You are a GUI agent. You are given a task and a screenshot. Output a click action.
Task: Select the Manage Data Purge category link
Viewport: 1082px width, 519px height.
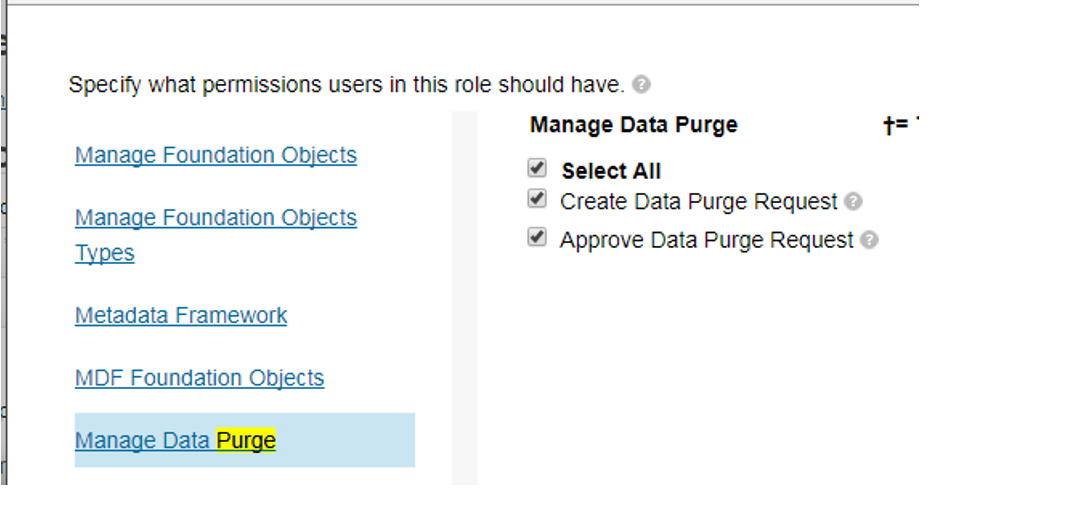[x=175, y=440]
